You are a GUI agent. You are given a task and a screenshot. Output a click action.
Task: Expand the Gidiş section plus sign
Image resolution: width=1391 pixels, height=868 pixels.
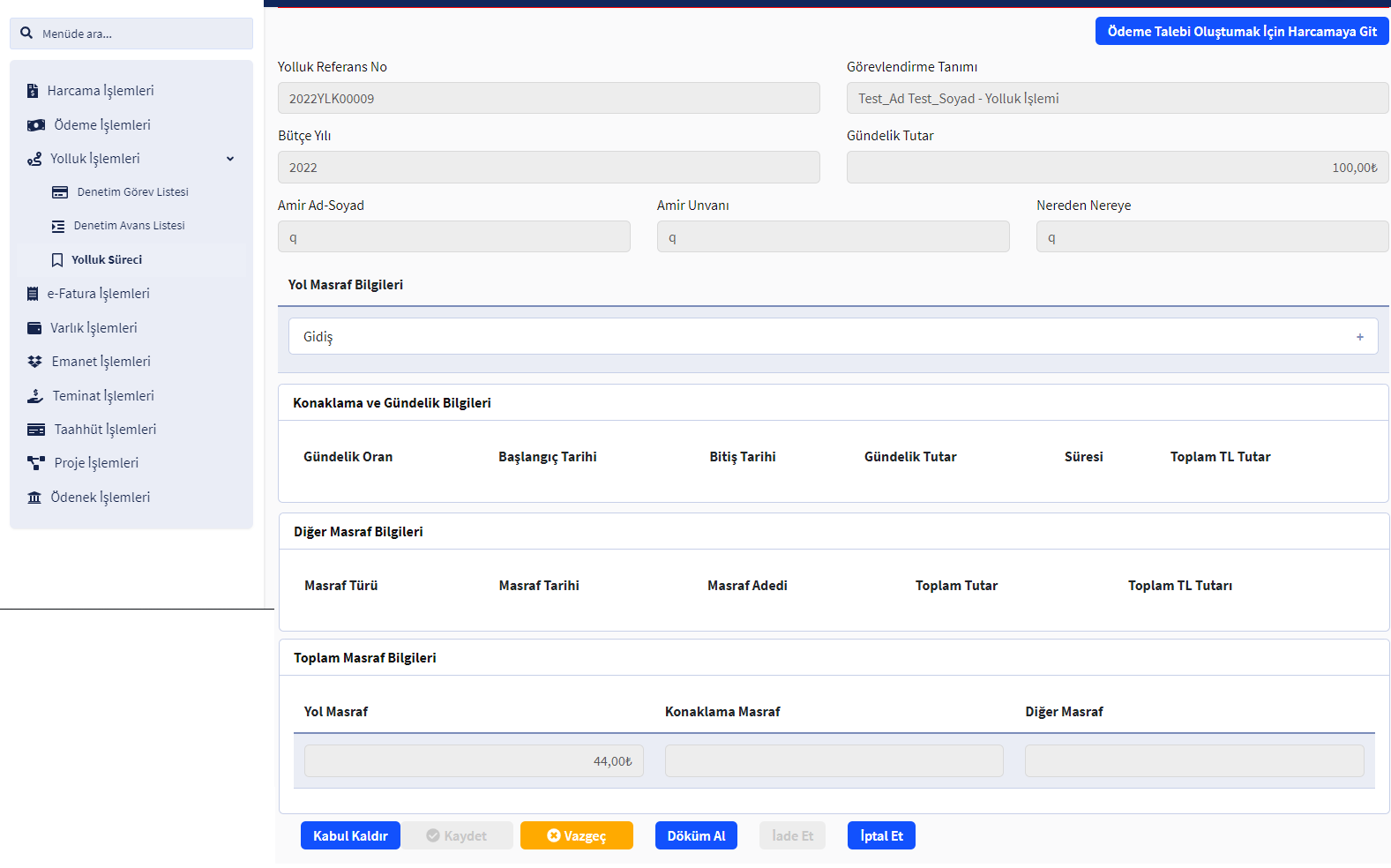pos(1359,337)
